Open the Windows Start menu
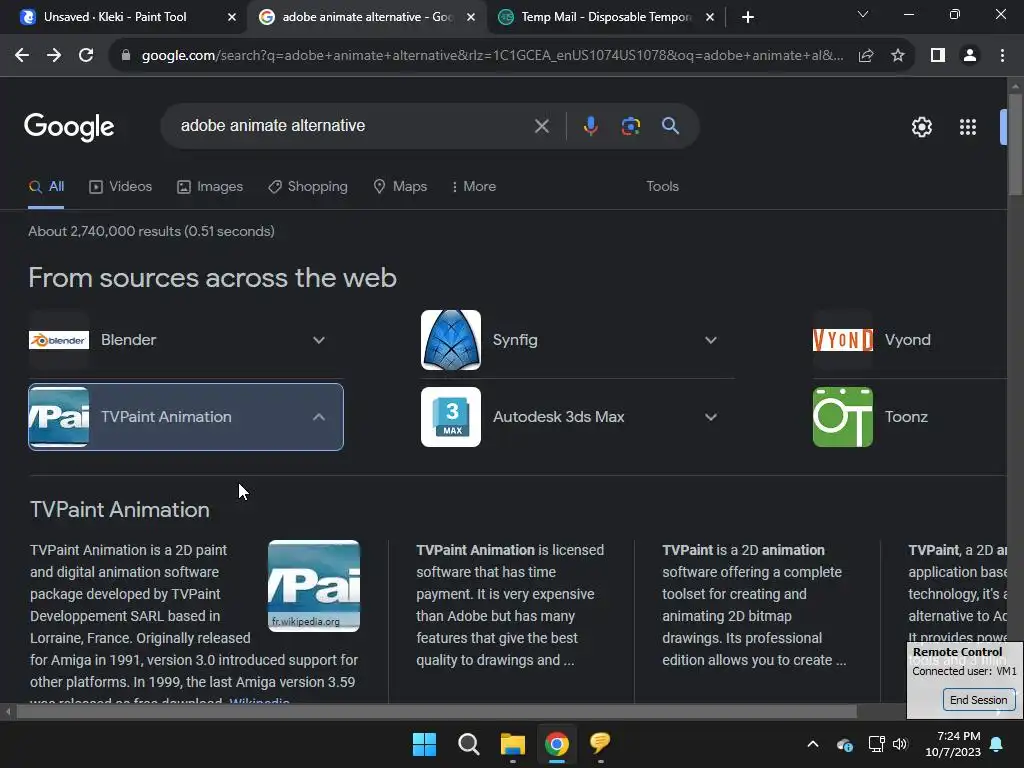Image resolution: width=1024 pixels, height=768 pixels. click(424, 744)
